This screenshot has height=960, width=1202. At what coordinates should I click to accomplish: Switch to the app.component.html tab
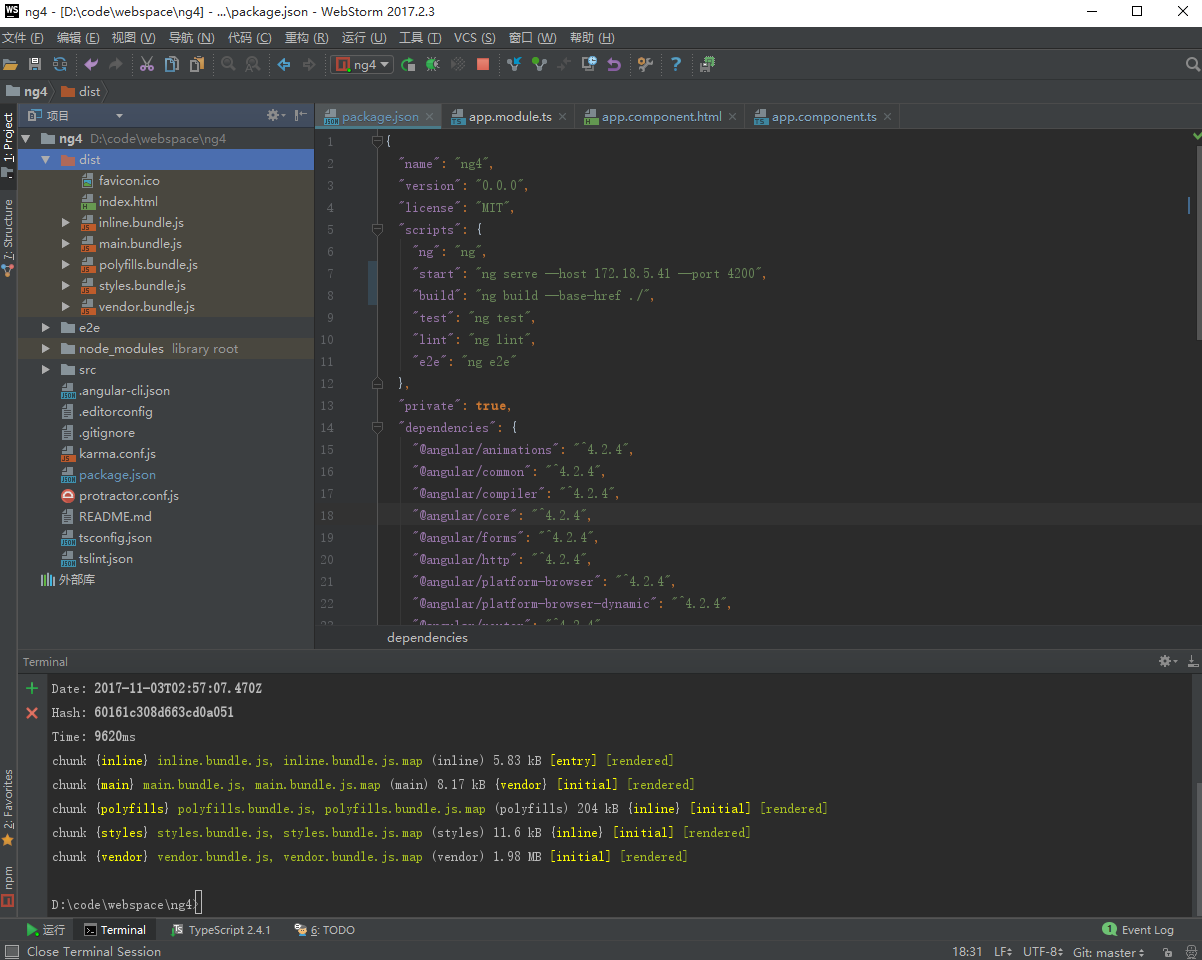(661, 117)
